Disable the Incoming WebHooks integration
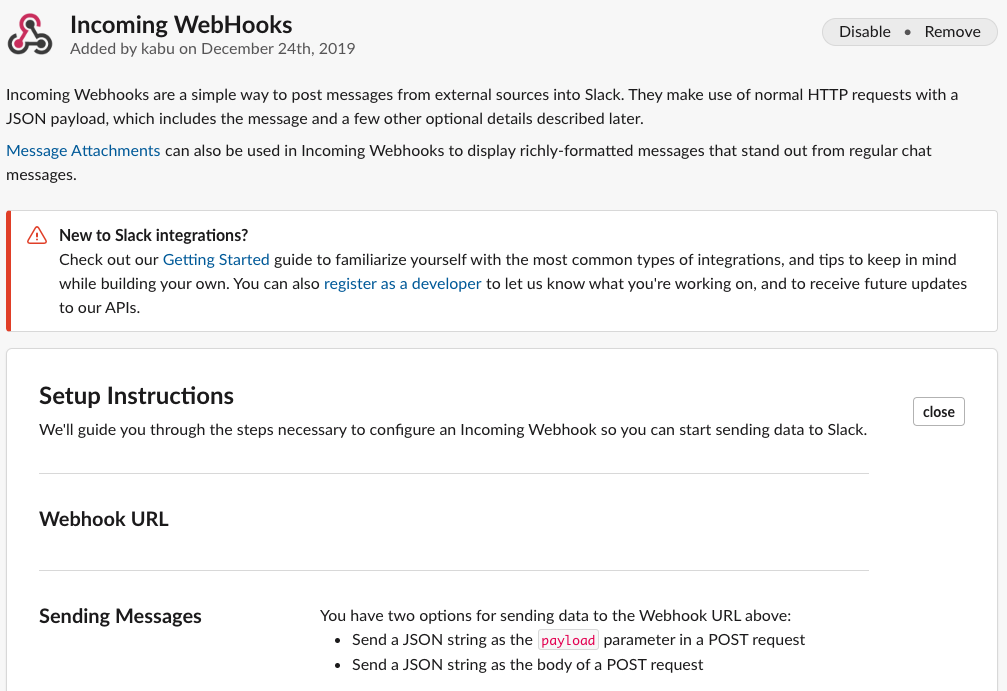The width and height of the screenshot is (1007, 691). coord(864,32)
